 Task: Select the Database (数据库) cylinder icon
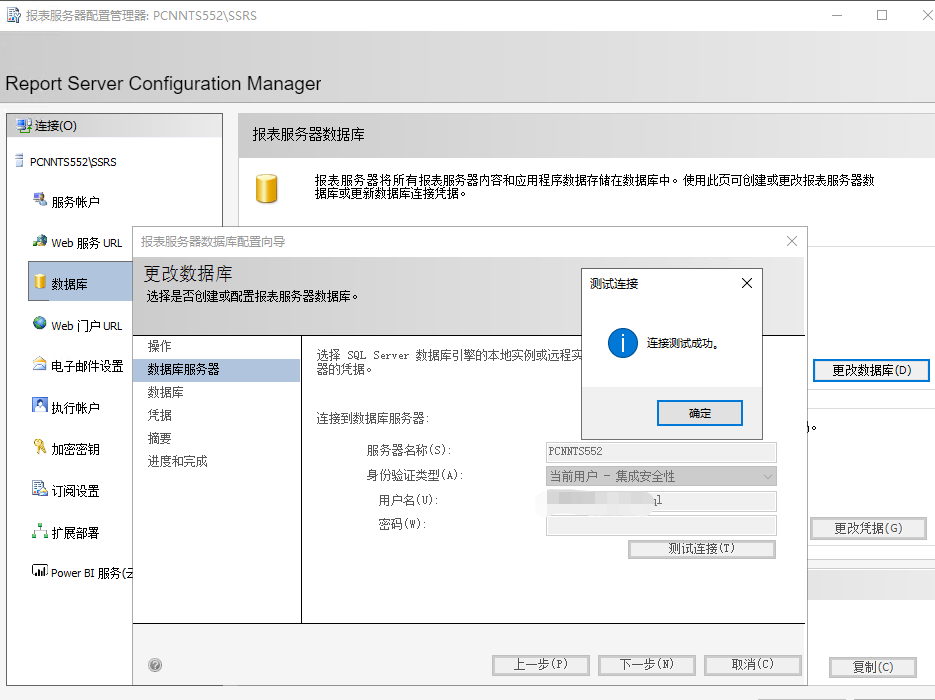point(40,281)
